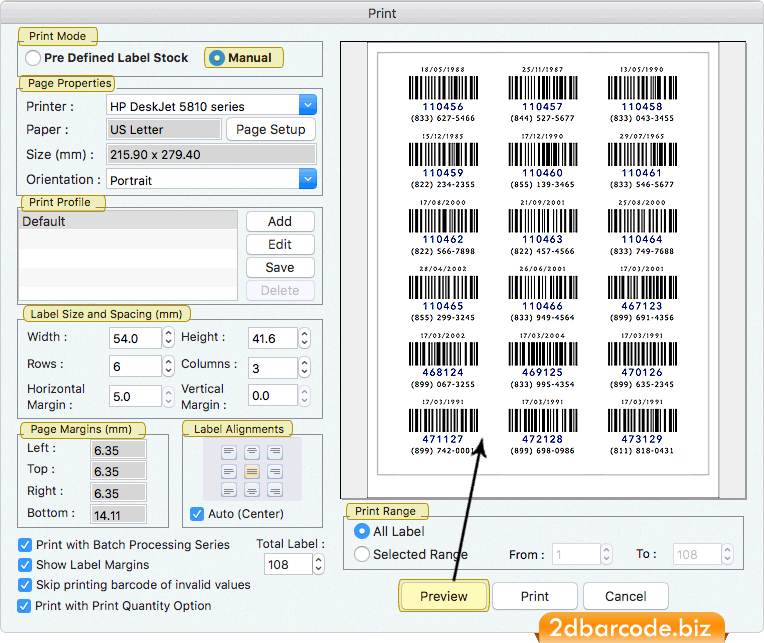Viewport: 764px width, 643px height.
Task: Toggle Print with Batch Processing Series
Action: point(24,545)
